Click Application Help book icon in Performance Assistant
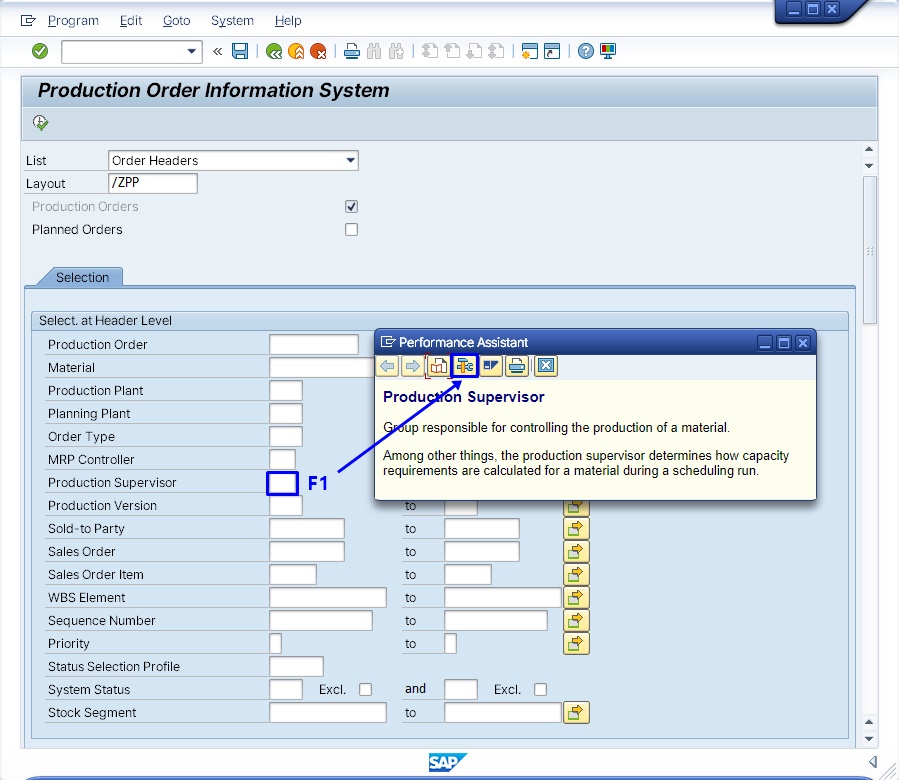The height and width of the screenshot is (780, 899). click(x=438, y=366)
